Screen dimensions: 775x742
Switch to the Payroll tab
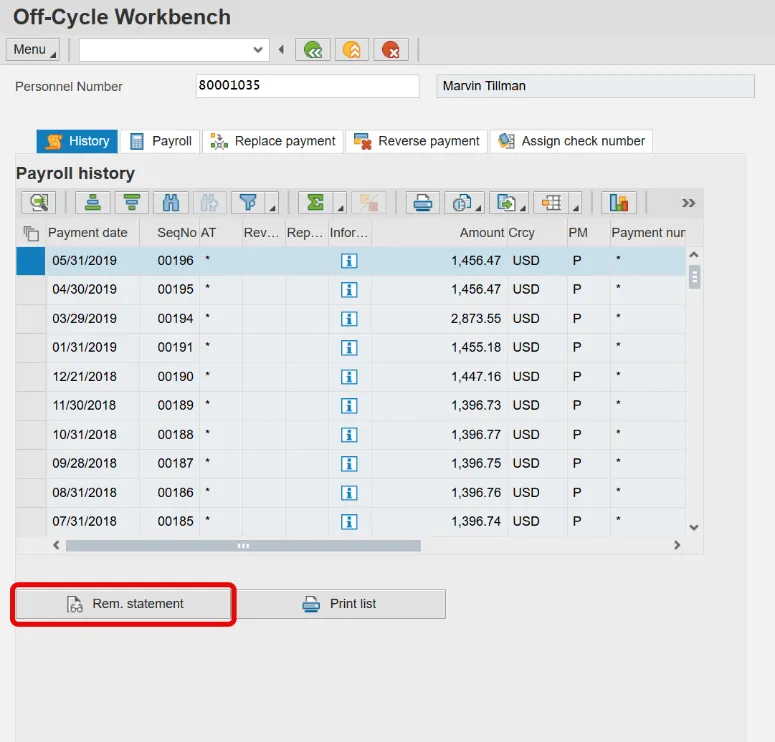(x=160, y=141)
